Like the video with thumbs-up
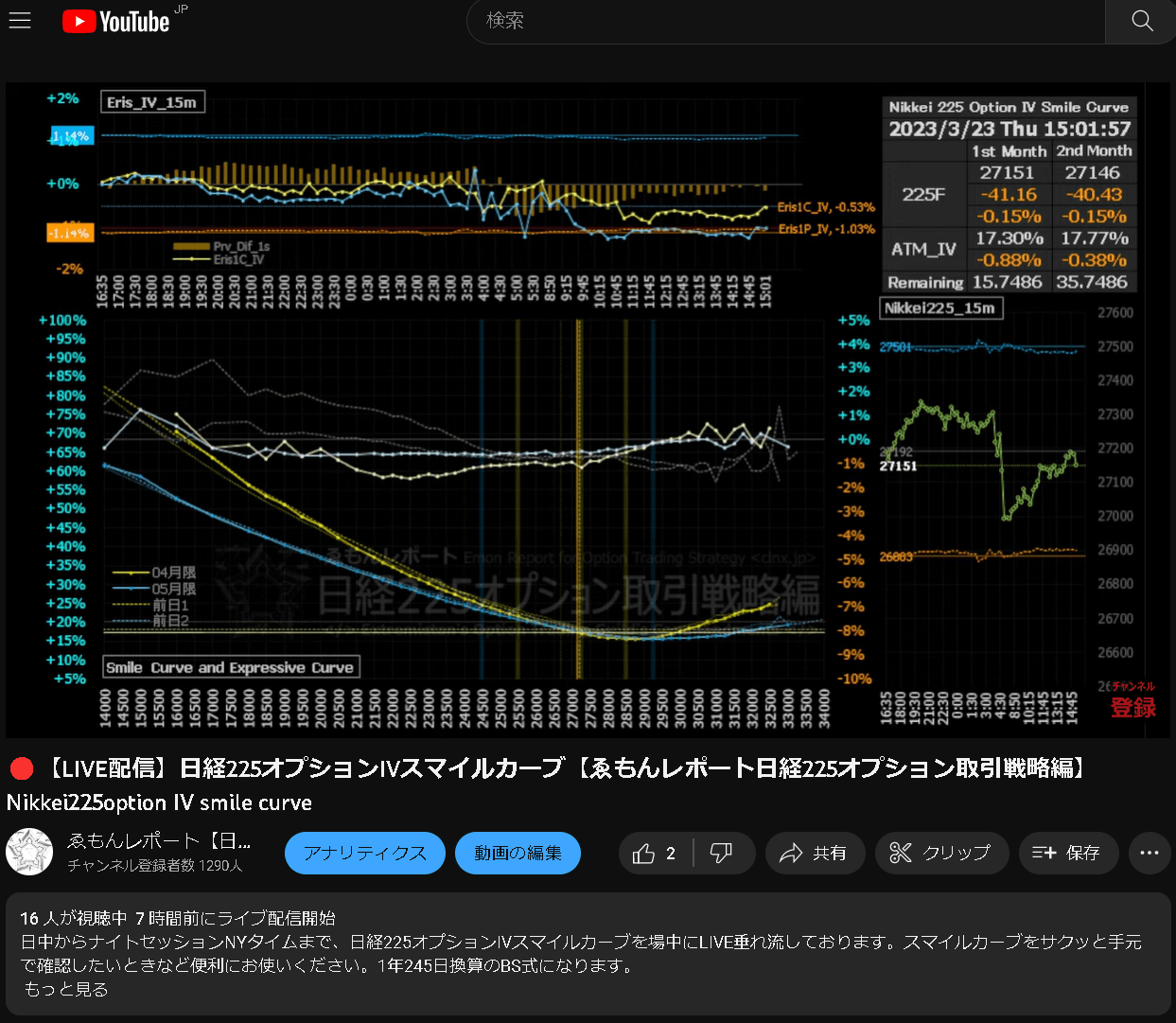1176x1023 pixels. tap(656, 854)
